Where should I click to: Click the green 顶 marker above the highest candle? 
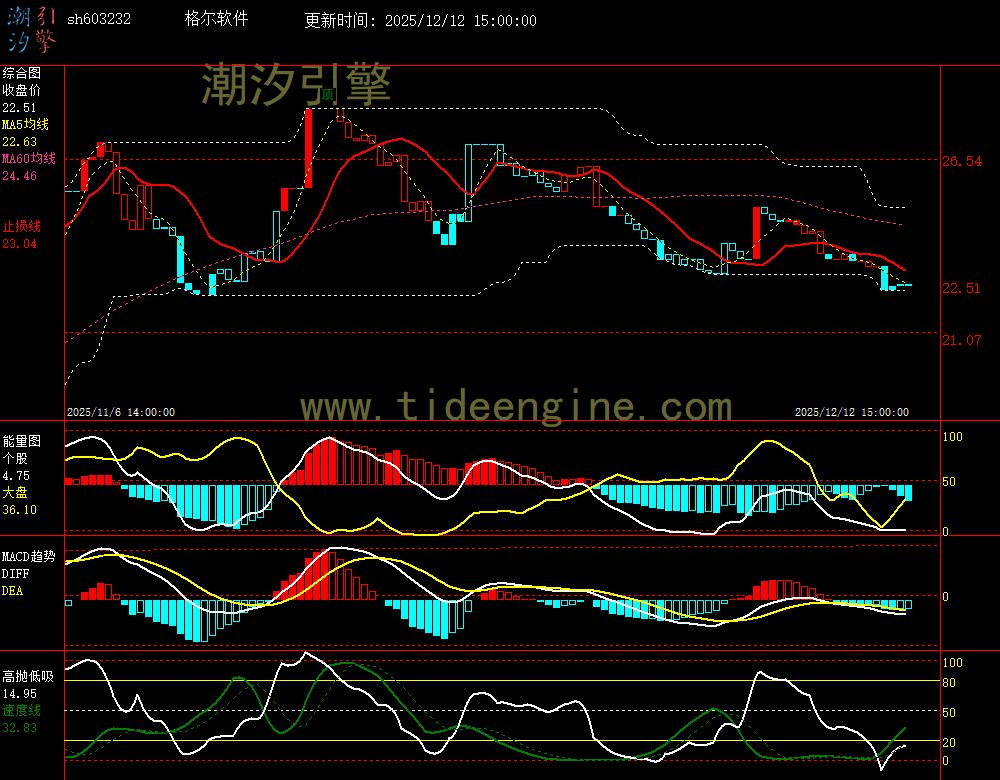pyautogui.click(x=327, y=95)
